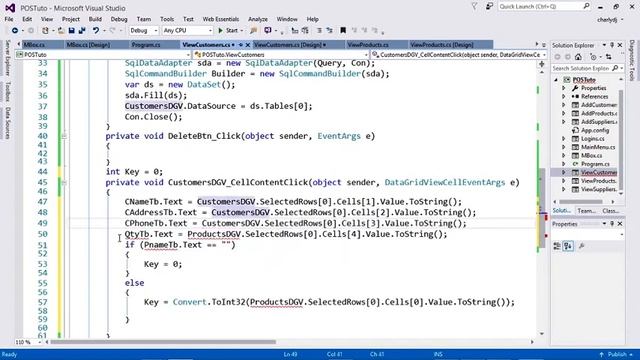Click the Sync with Active Document icon
The image size is (640, 360).
point(609,57)
